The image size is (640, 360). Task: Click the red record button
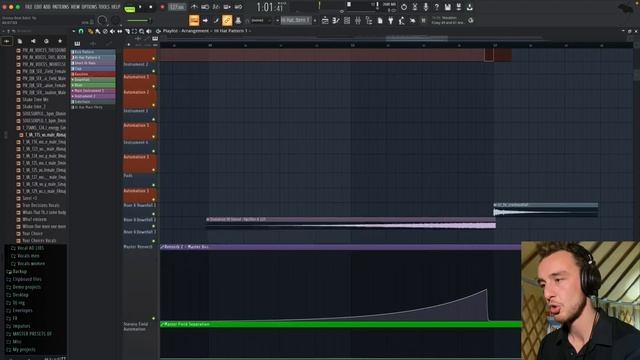tap(162, 7)
